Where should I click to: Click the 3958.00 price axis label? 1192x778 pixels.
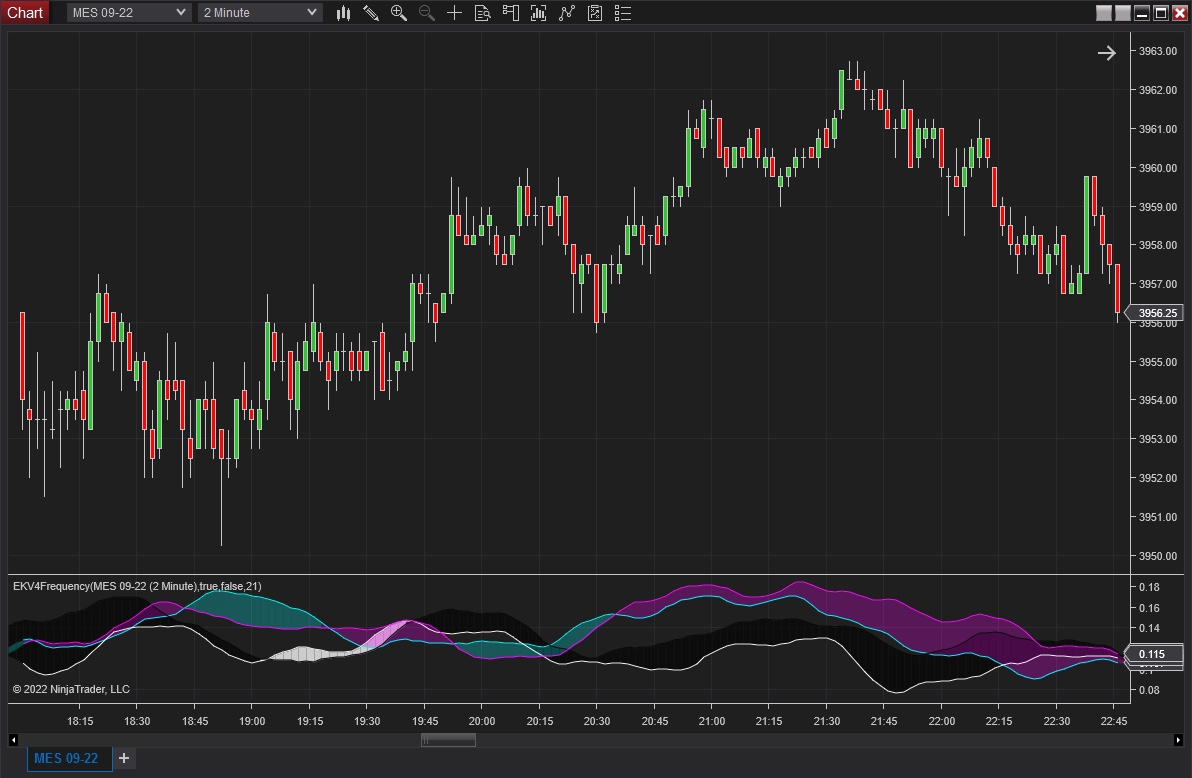1158,246
